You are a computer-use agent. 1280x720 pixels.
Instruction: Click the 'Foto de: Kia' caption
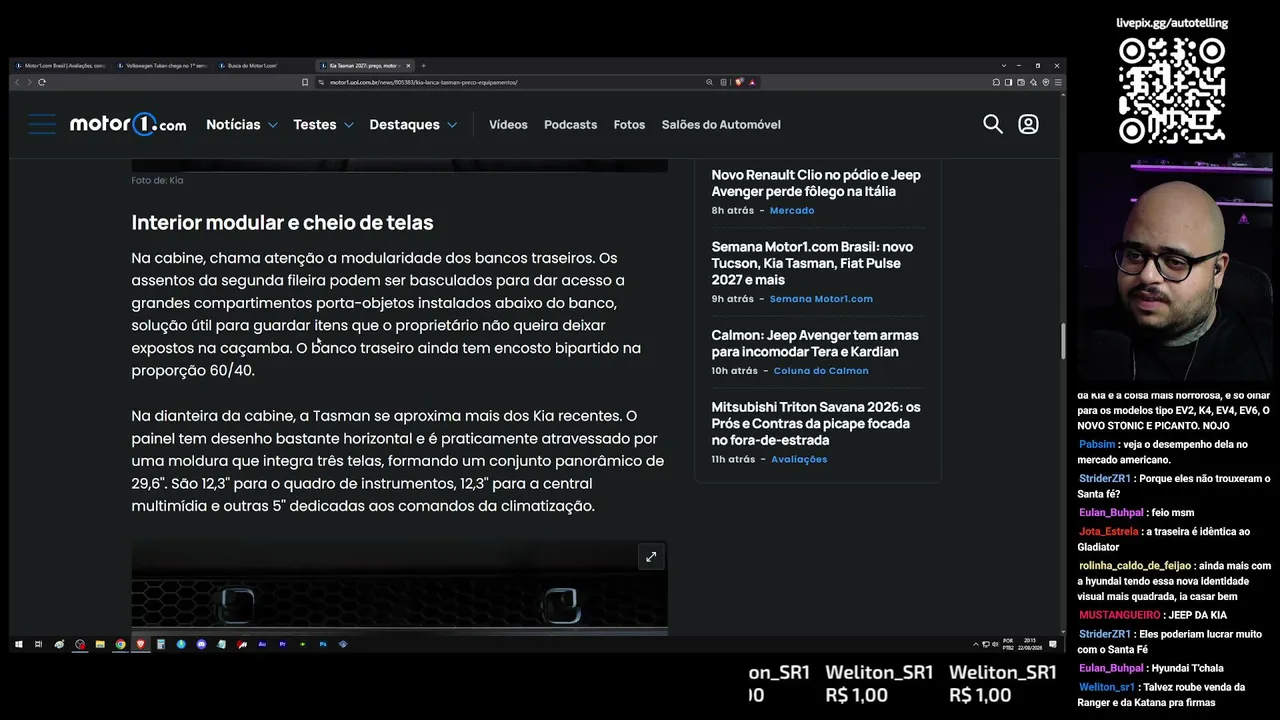point(157,180)
